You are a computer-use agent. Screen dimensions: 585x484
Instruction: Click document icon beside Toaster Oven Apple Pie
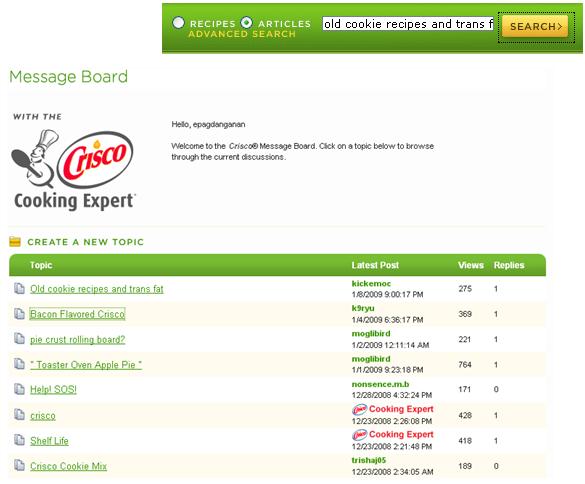19,363
